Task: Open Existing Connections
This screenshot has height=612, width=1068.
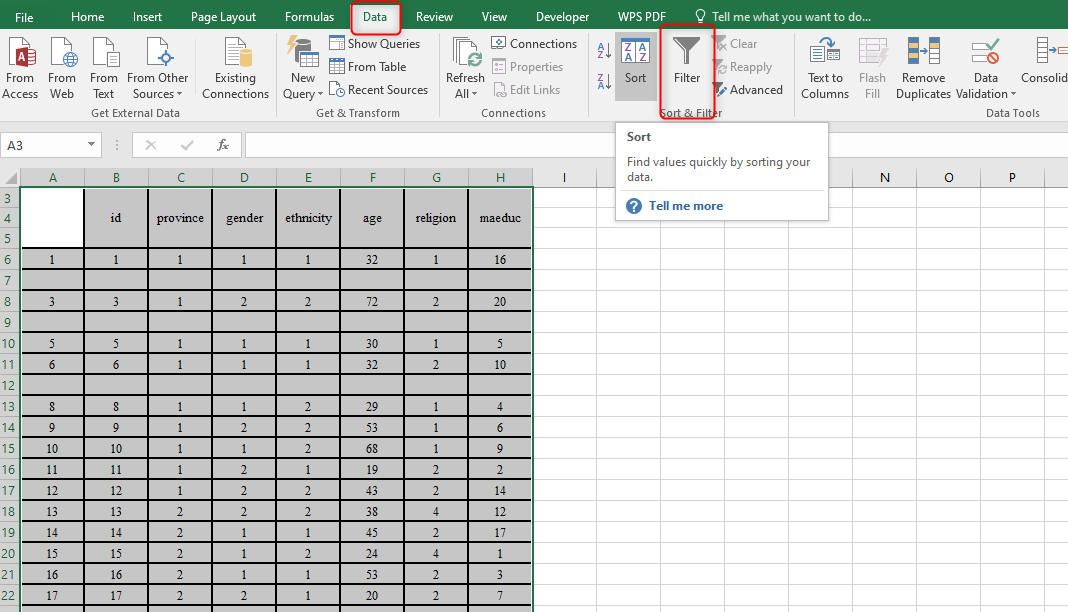Action: coord(235,67)
